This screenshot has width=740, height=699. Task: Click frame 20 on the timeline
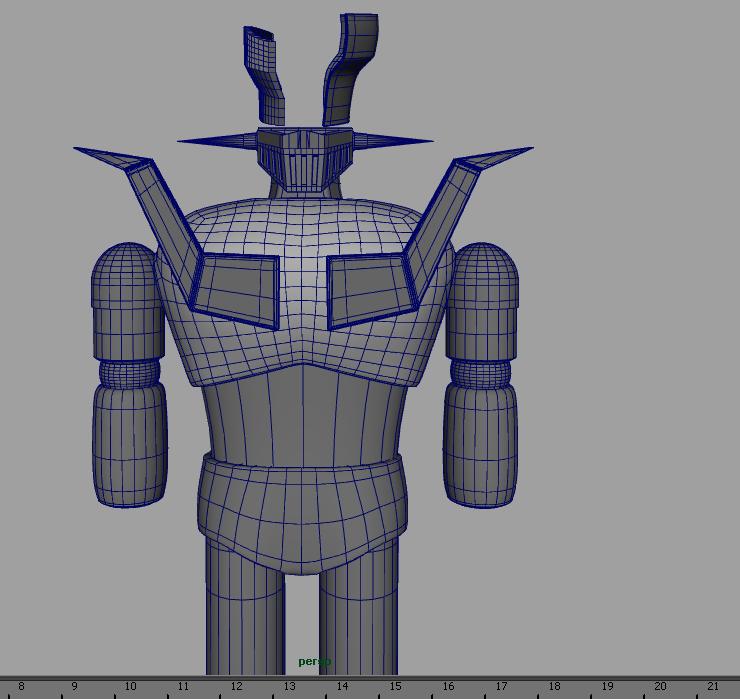pos(660,686)
